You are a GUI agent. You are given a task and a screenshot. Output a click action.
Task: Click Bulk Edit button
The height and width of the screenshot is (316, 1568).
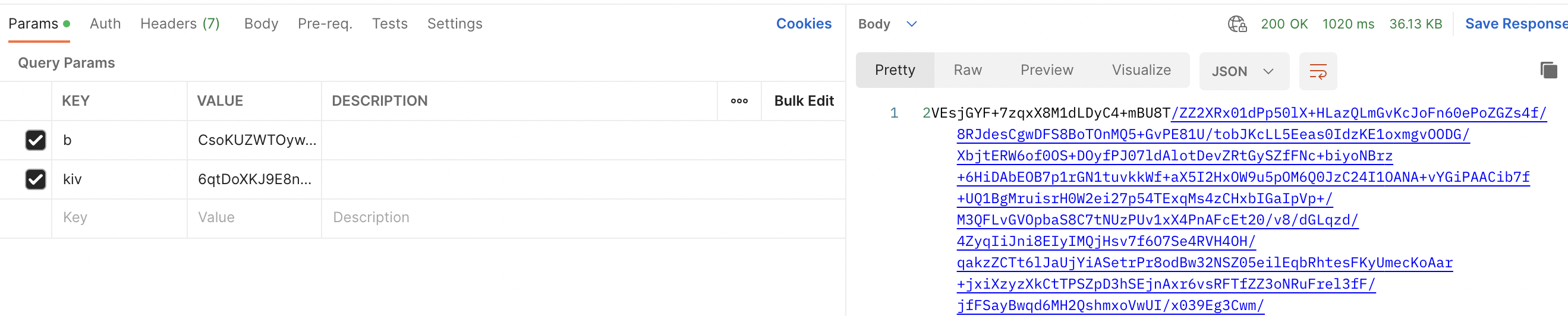tap(803, 101)
